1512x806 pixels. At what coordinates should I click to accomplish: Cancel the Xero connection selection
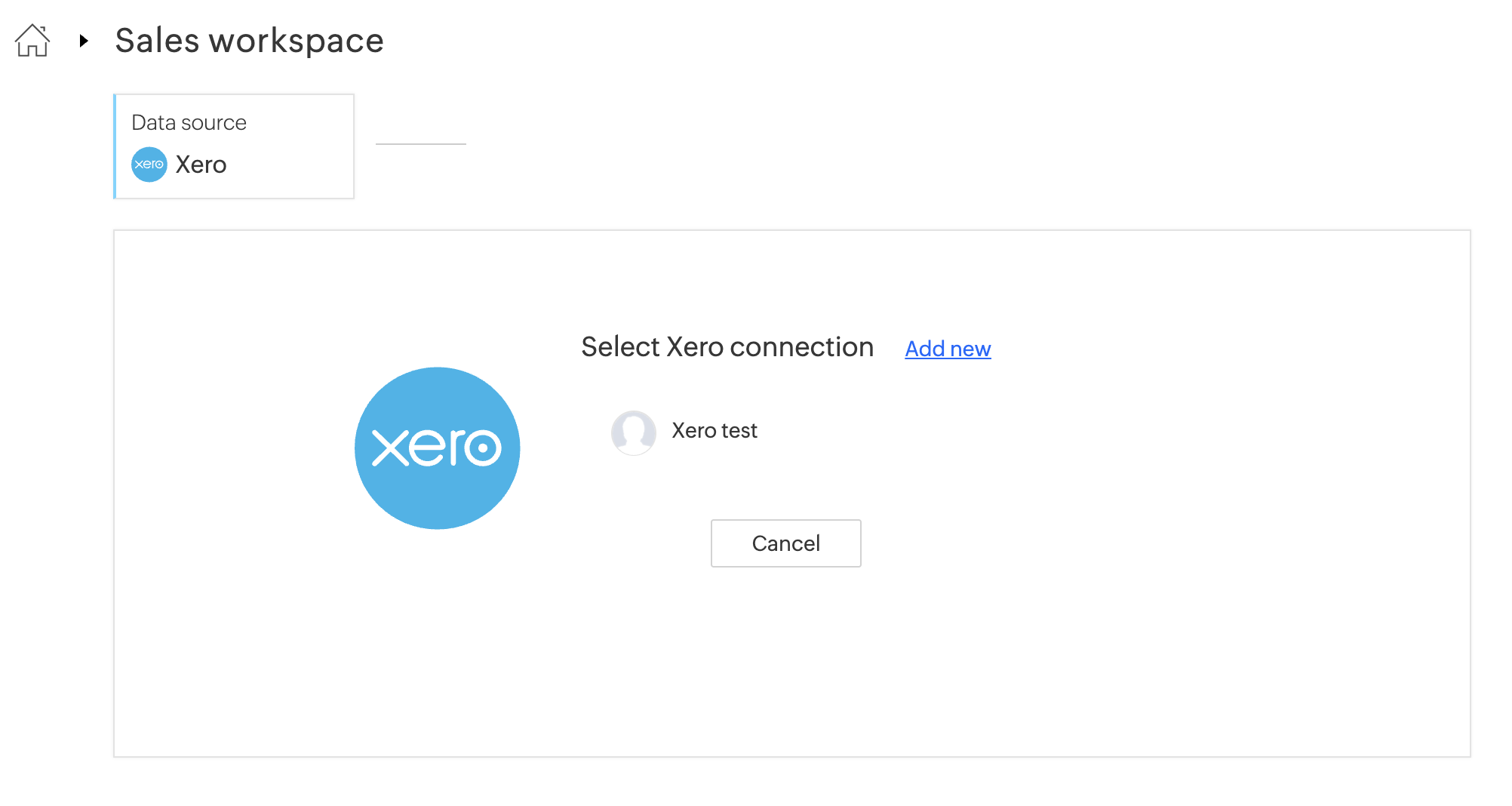click(x=785, y=543)
